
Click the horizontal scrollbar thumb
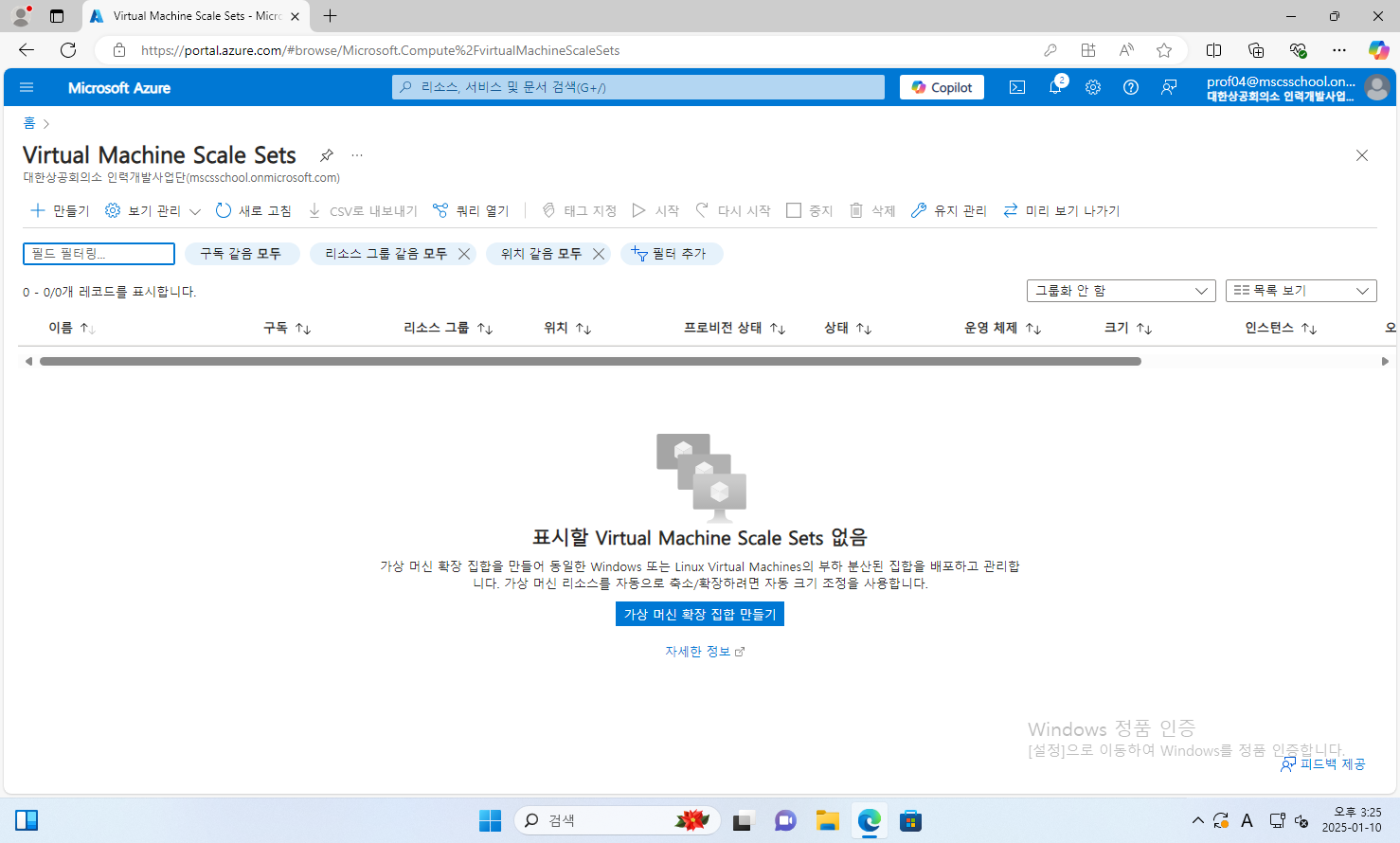point(590,361)
